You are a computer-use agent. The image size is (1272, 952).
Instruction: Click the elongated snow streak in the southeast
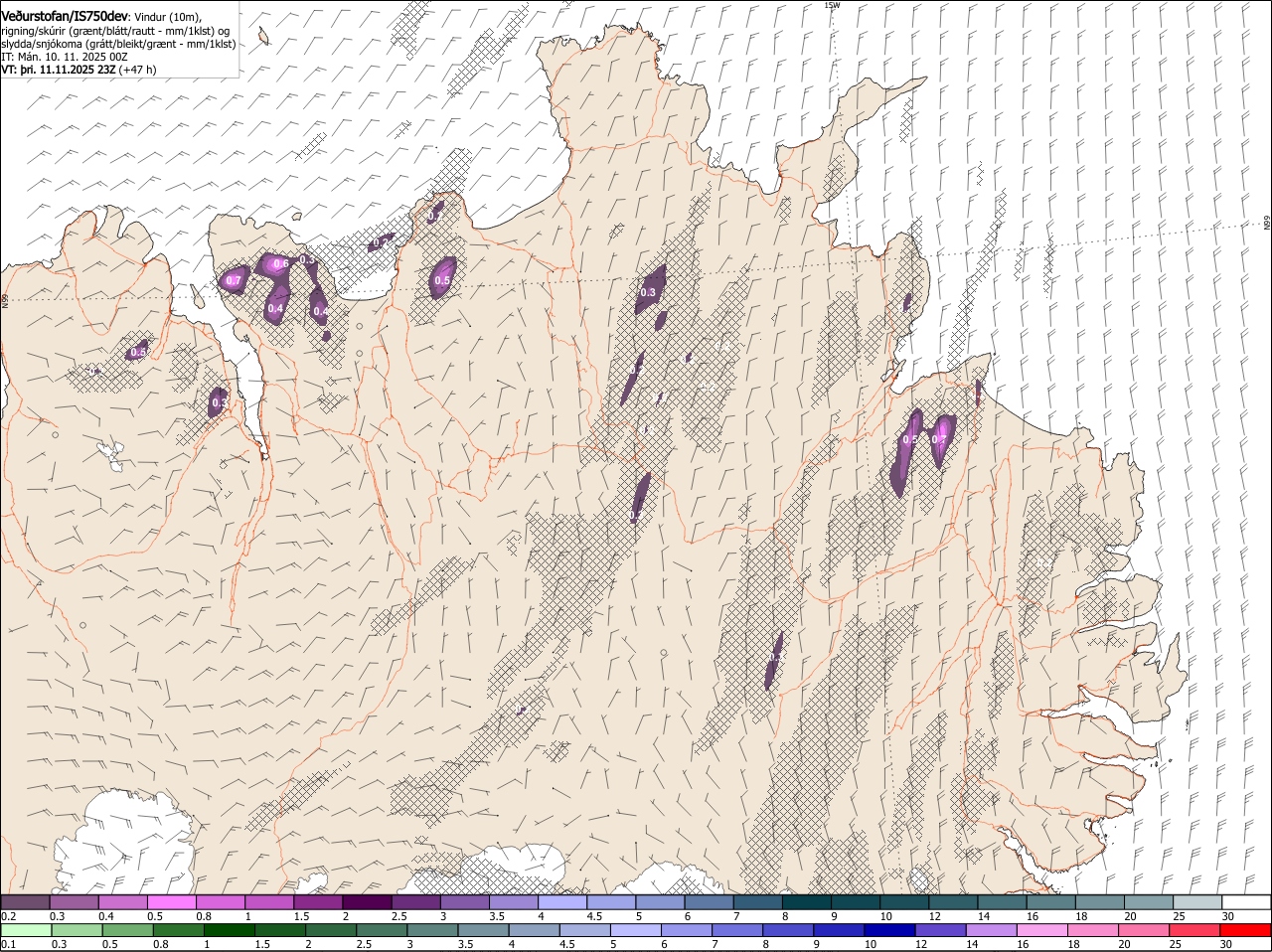tap(773, 660)
